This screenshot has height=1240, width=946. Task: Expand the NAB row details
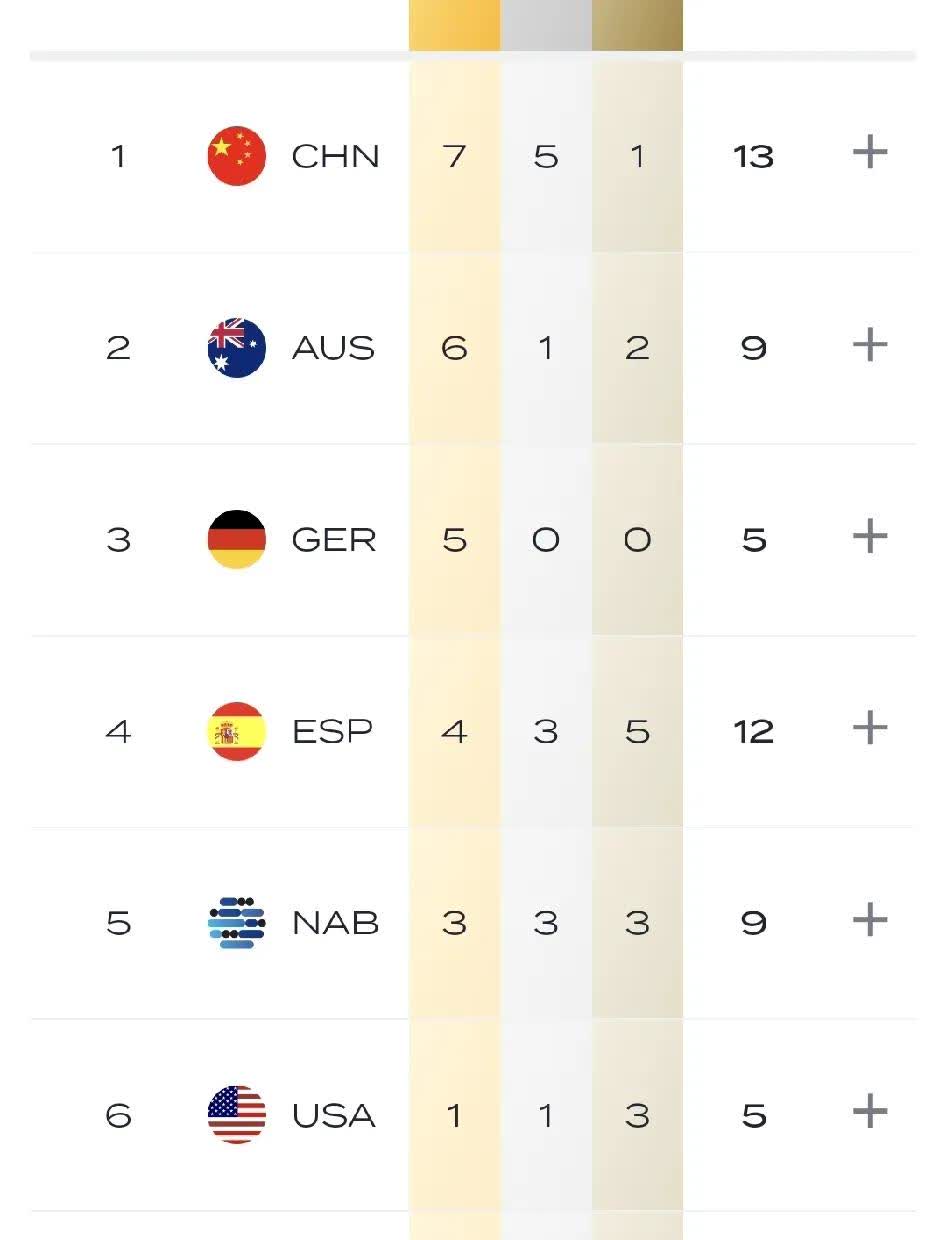pos(870,920)
